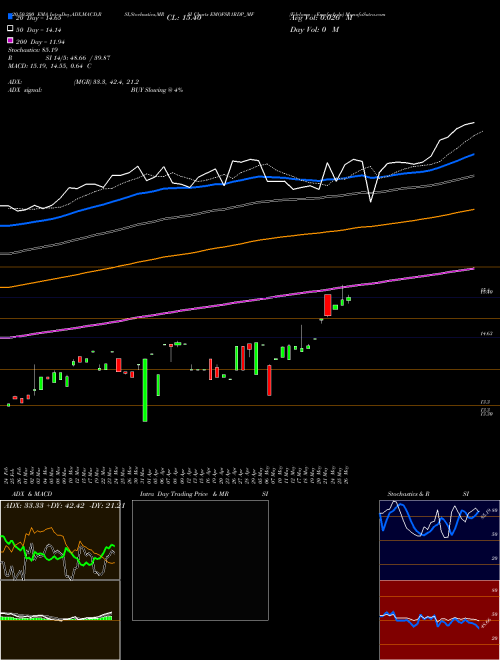Select the '50 Day - 14.14' legend text

click(x=39, y=30)
